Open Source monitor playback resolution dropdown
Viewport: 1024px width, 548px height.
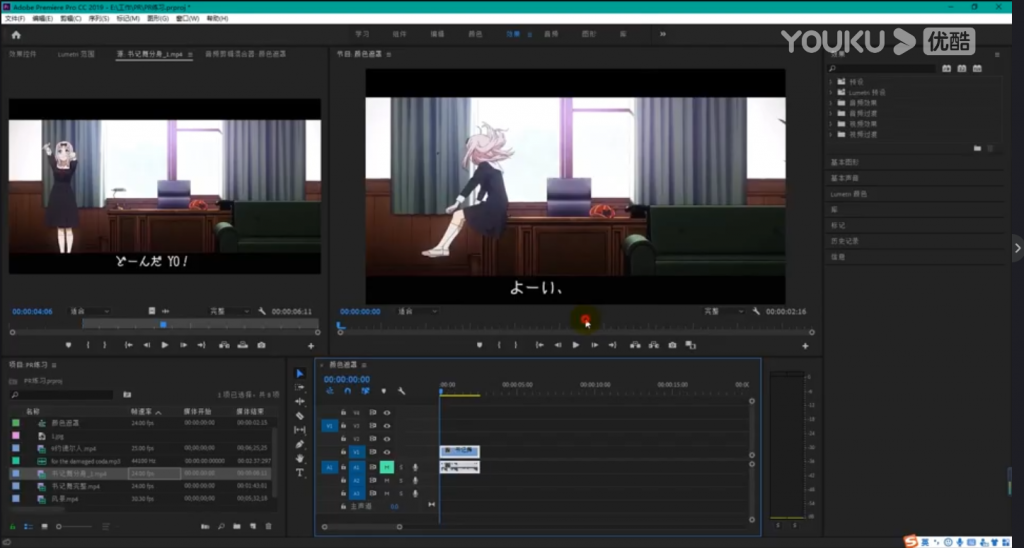click(229, 312)
